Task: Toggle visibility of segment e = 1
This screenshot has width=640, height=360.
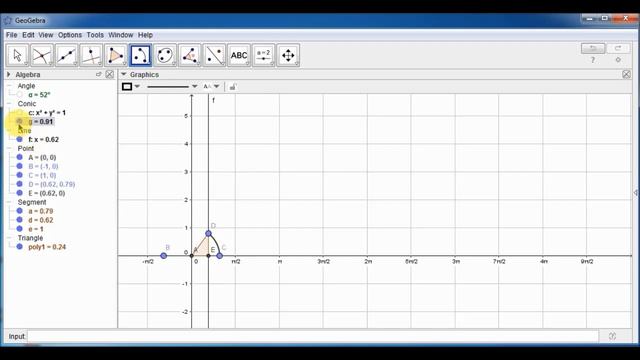Action: (x=20, y=229)
